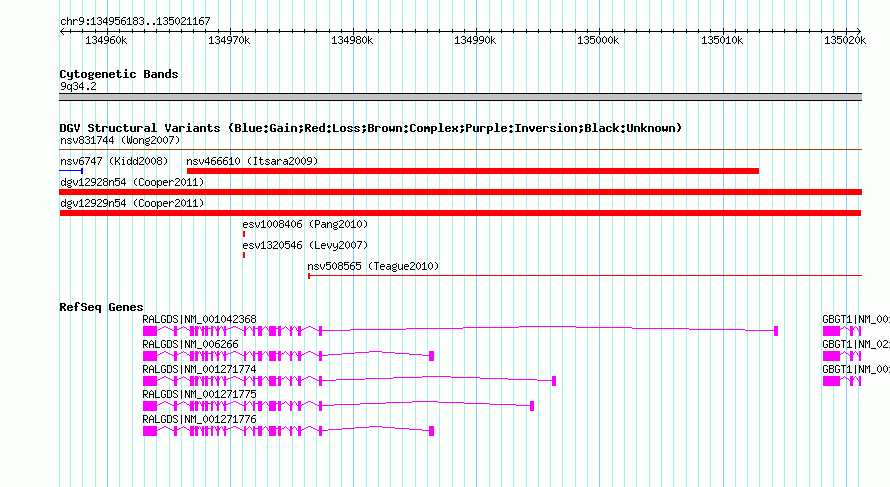Open variant esv1008406 (Pang2010) label
The height and width of the screenshot is (487, 890).
click(305, 224)
